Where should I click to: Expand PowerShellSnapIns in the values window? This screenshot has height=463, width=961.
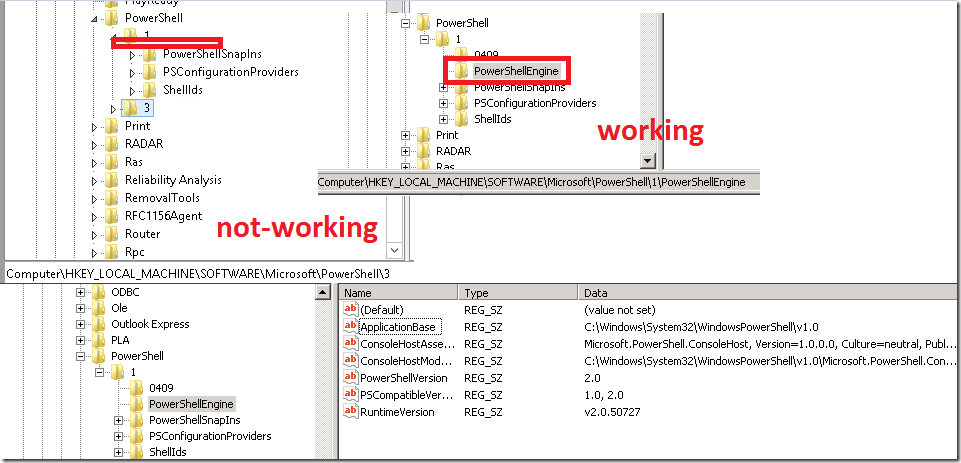pyautogui.click(x=118, y=420)
